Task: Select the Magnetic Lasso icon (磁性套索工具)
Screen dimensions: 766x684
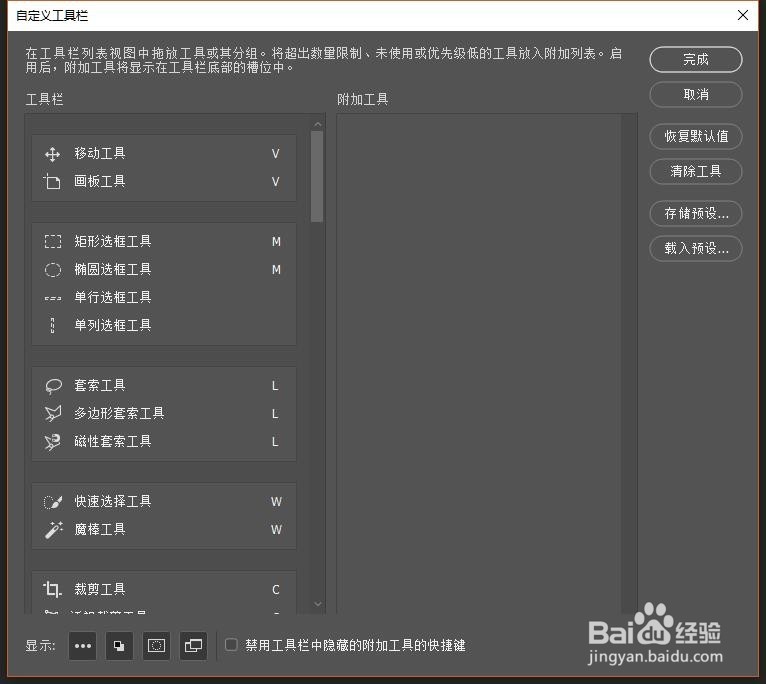Action: 53,442
